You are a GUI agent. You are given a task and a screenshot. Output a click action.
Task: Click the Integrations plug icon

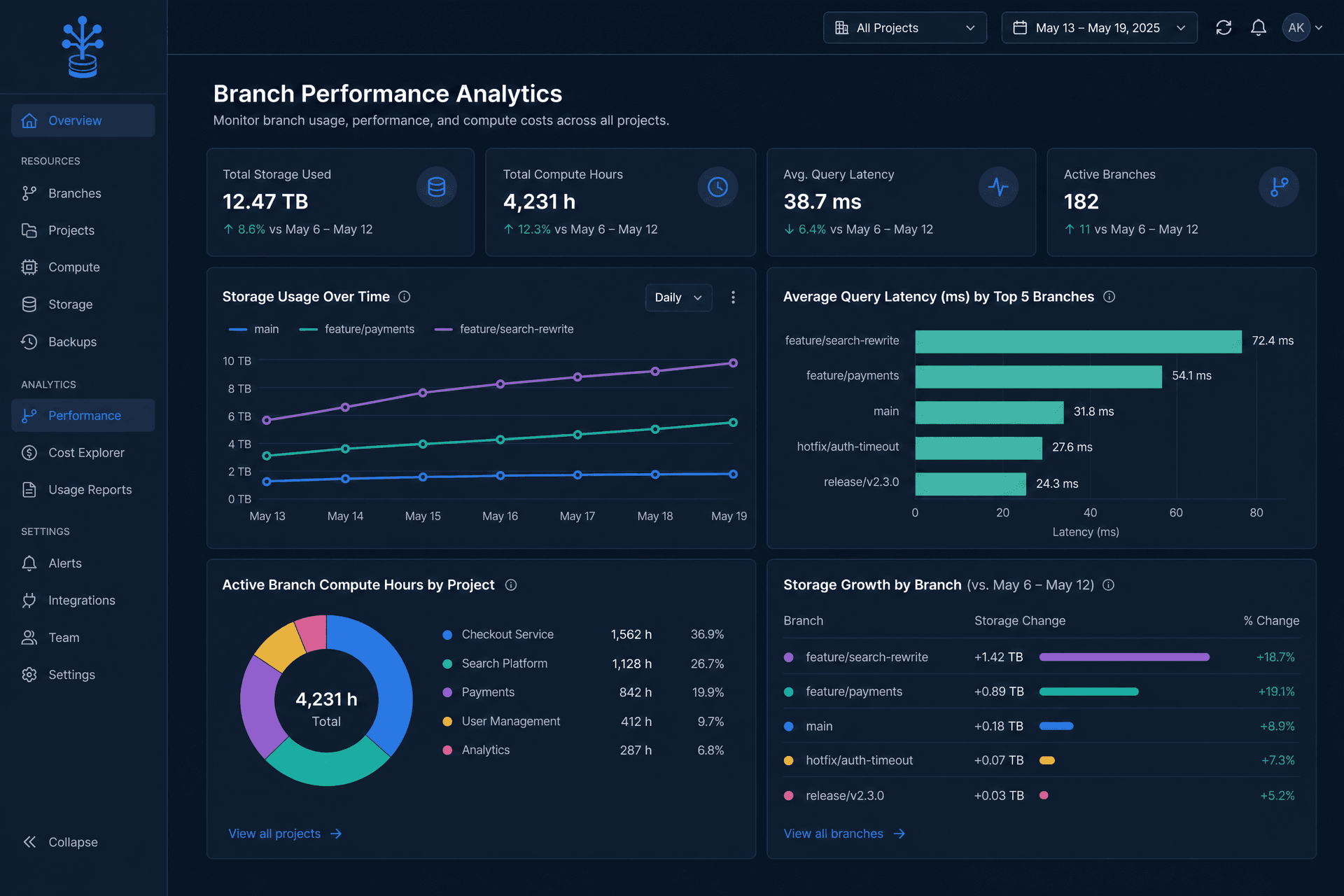[29, 601]
